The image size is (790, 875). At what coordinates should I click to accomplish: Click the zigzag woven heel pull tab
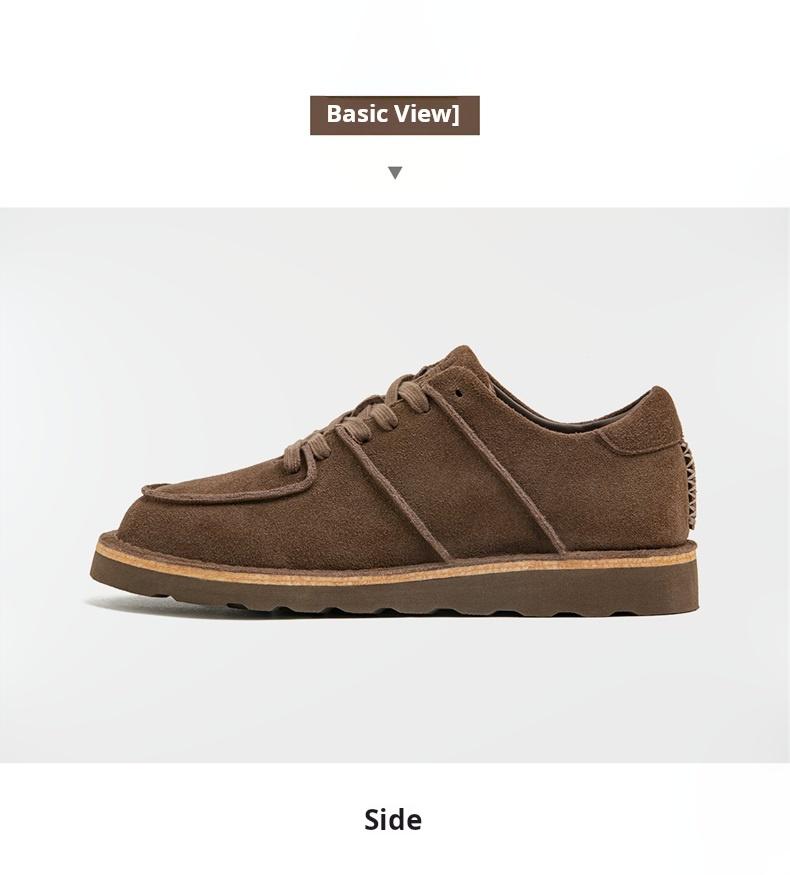point(692,483)
